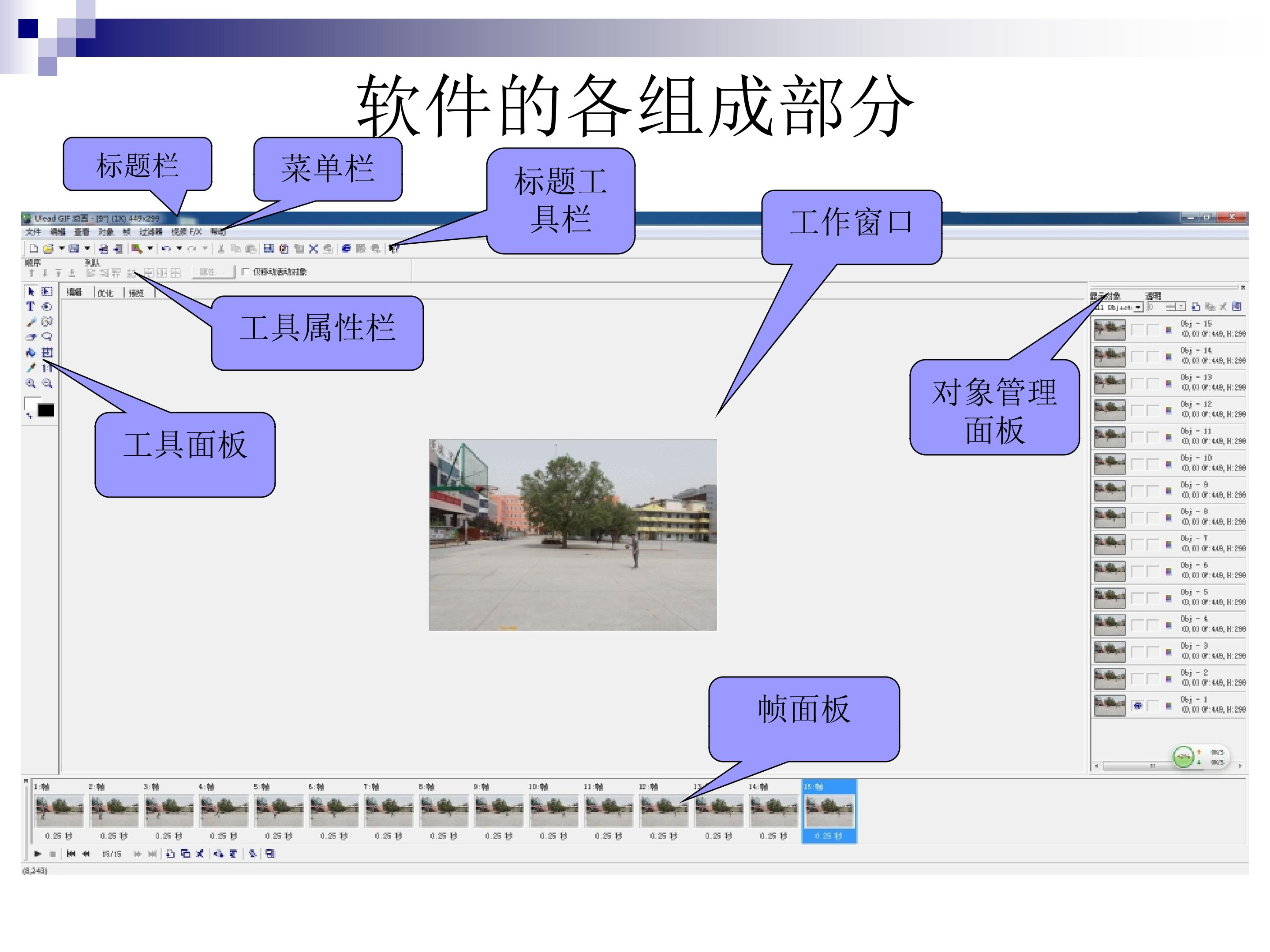
Task: Click the New file icon
Action: [x=34, y=249]
